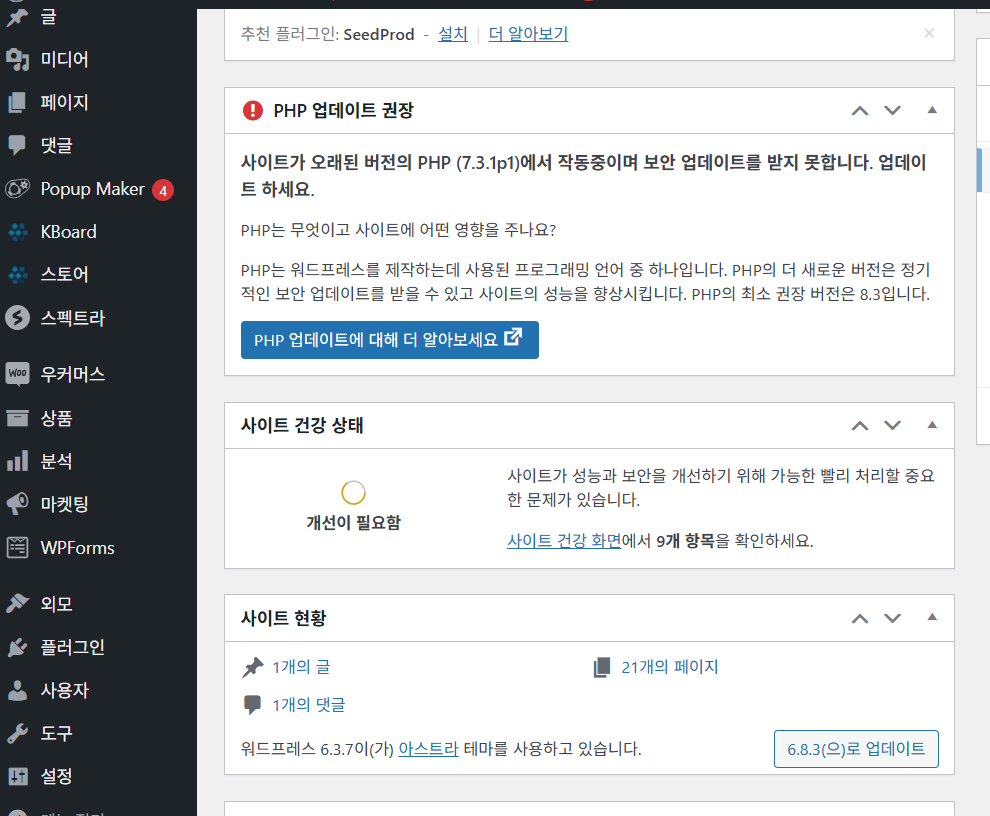
Task: Move 사이트 현황 panel up
Action: pos(860,618)
